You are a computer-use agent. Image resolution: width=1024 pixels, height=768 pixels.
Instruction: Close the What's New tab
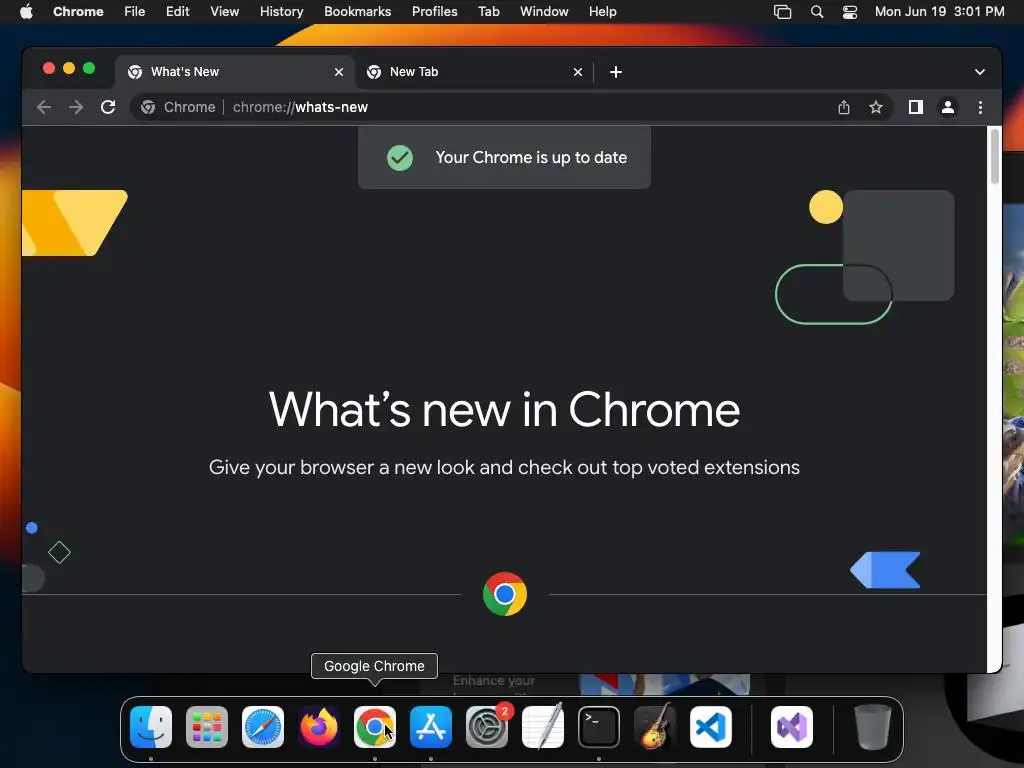(x=339, y=72)
